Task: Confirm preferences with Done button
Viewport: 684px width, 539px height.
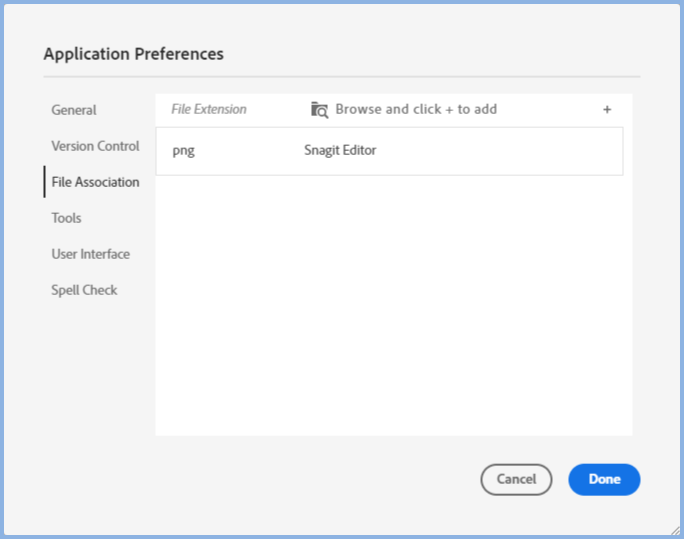Action: point(604,479)
